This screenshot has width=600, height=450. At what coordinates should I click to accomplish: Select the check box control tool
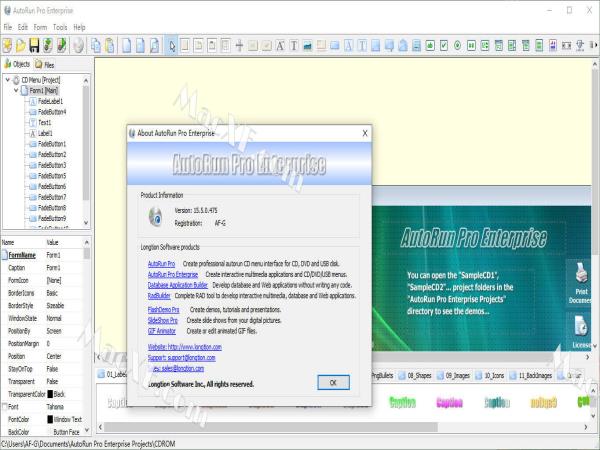443,46
